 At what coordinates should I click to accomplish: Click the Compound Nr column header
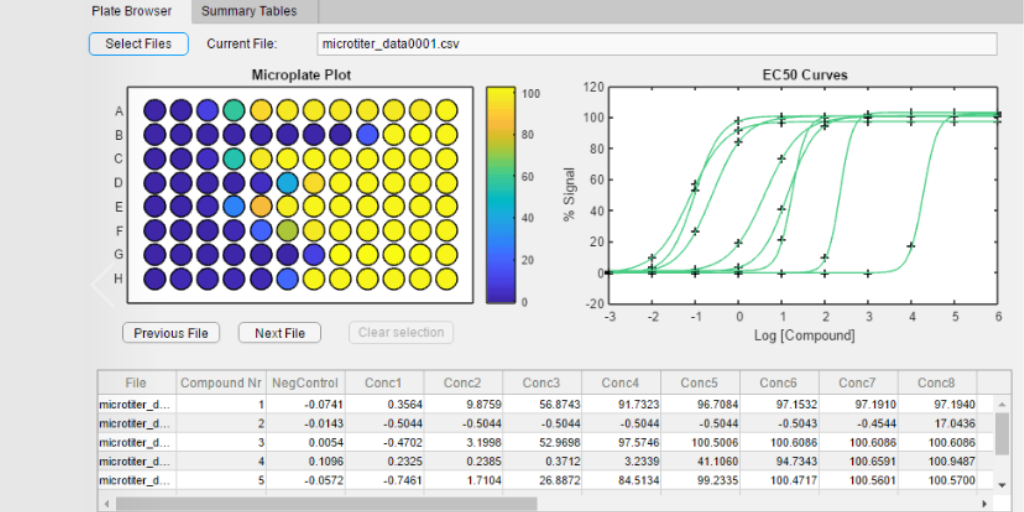click(x=212, y=383)
